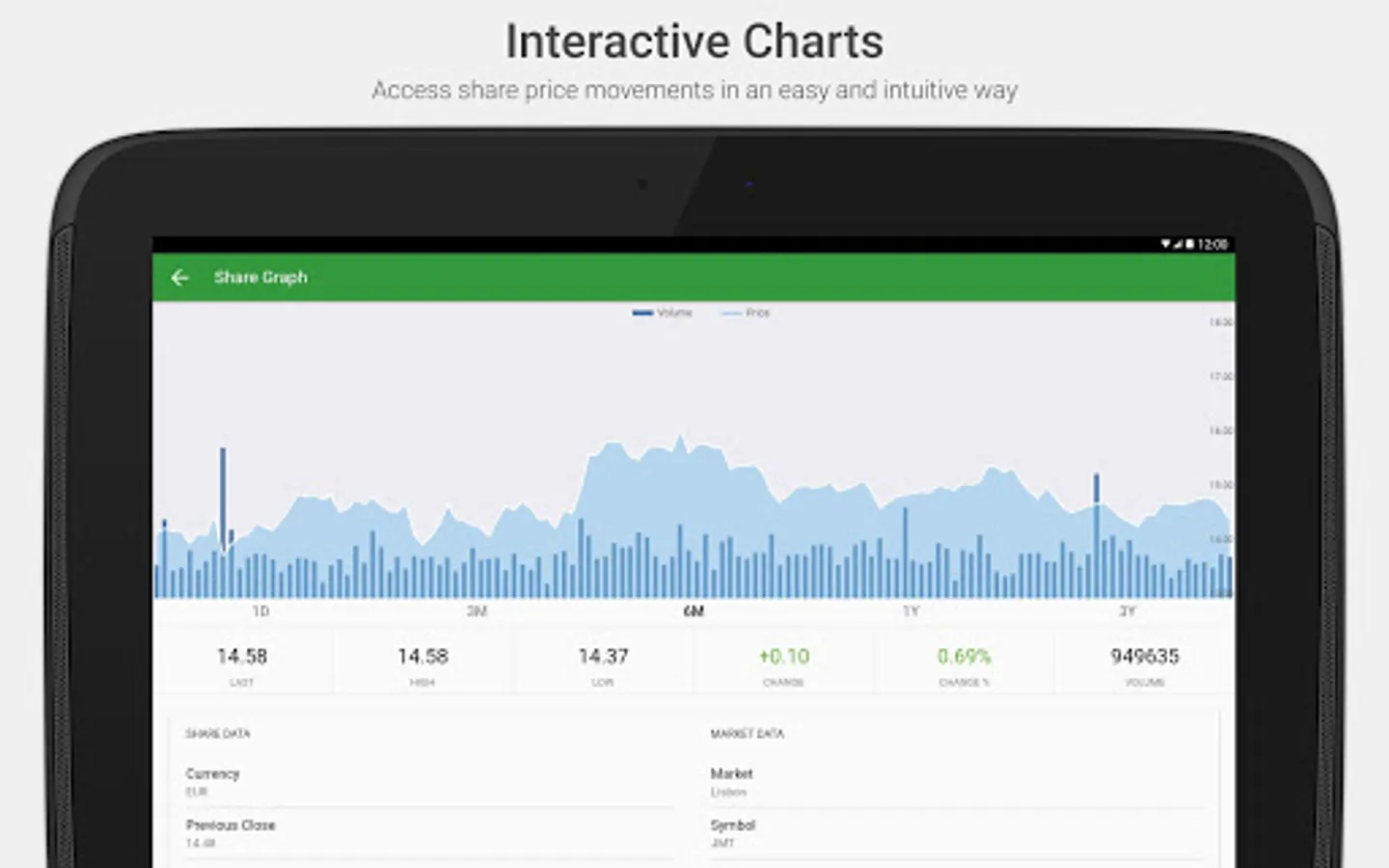Click the battery icon in the status bar
Screen dimensions: 1389x868
point(1190,244)
